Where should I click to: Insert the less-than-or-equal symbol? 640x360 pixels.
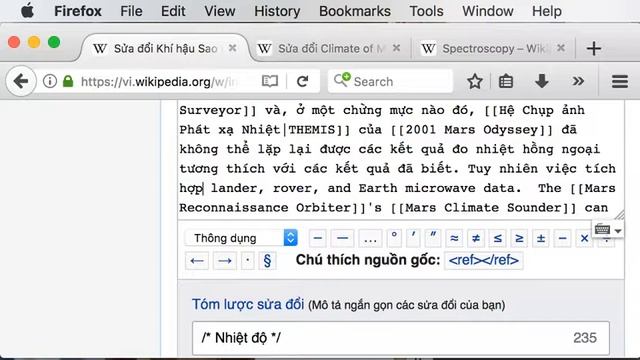click(x=497, y=238)
